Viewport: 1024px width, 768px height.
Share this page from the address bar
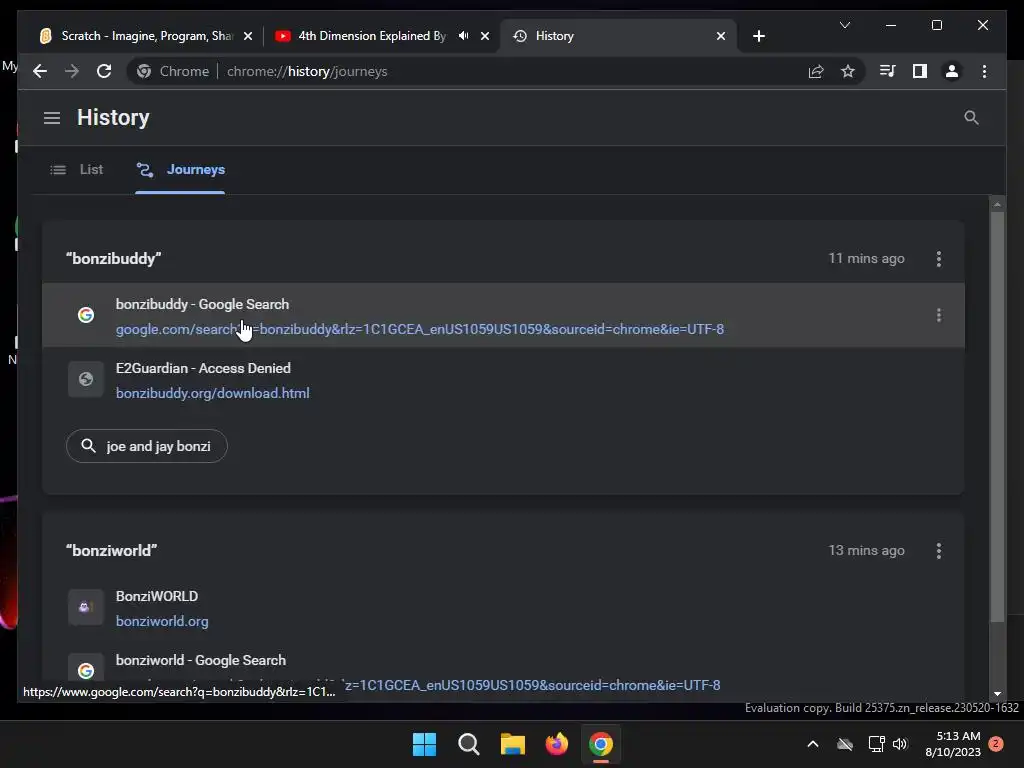[816, 71]
